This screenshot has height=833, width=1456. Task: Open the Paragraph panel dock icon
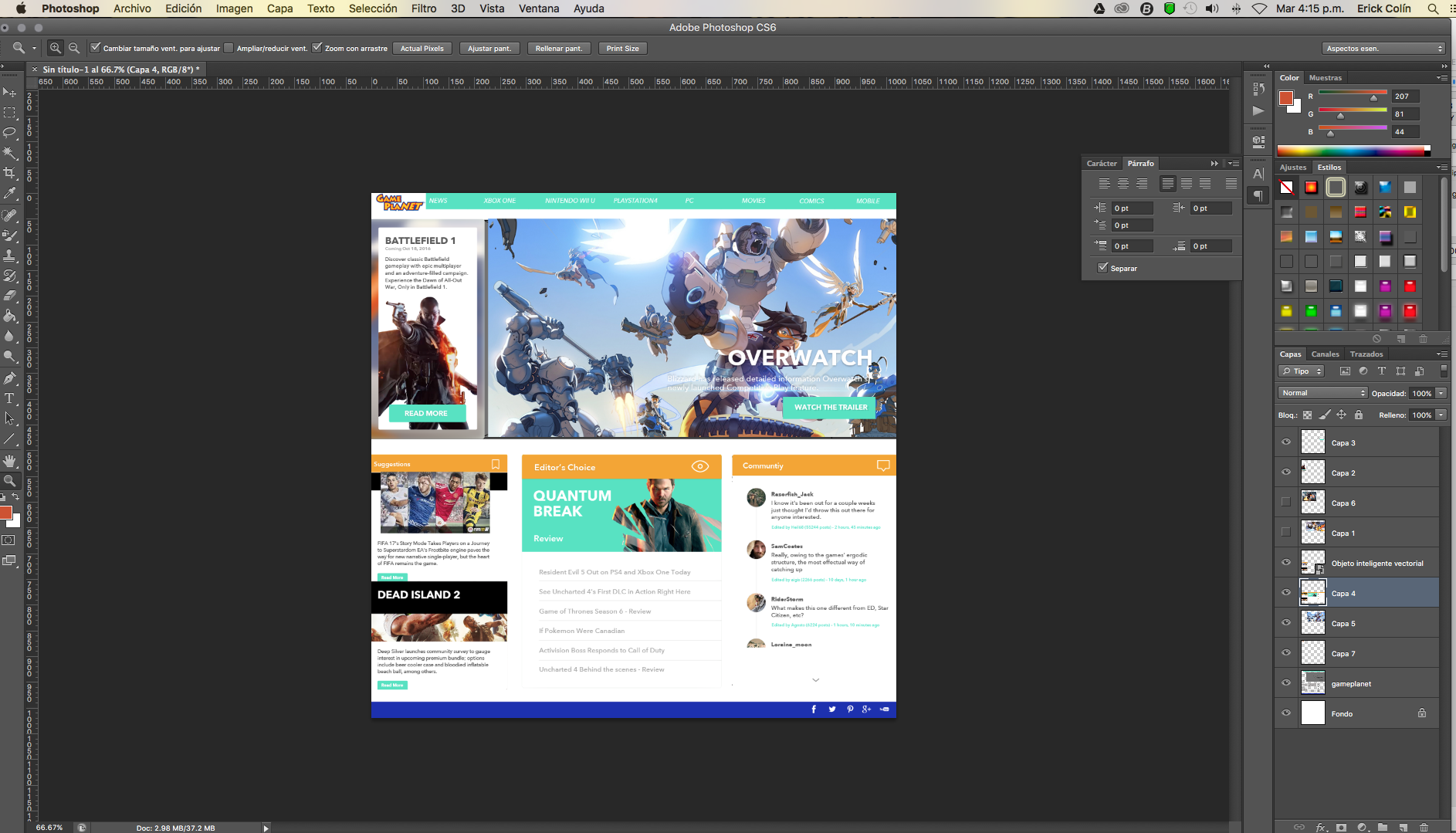[1258, 196]
